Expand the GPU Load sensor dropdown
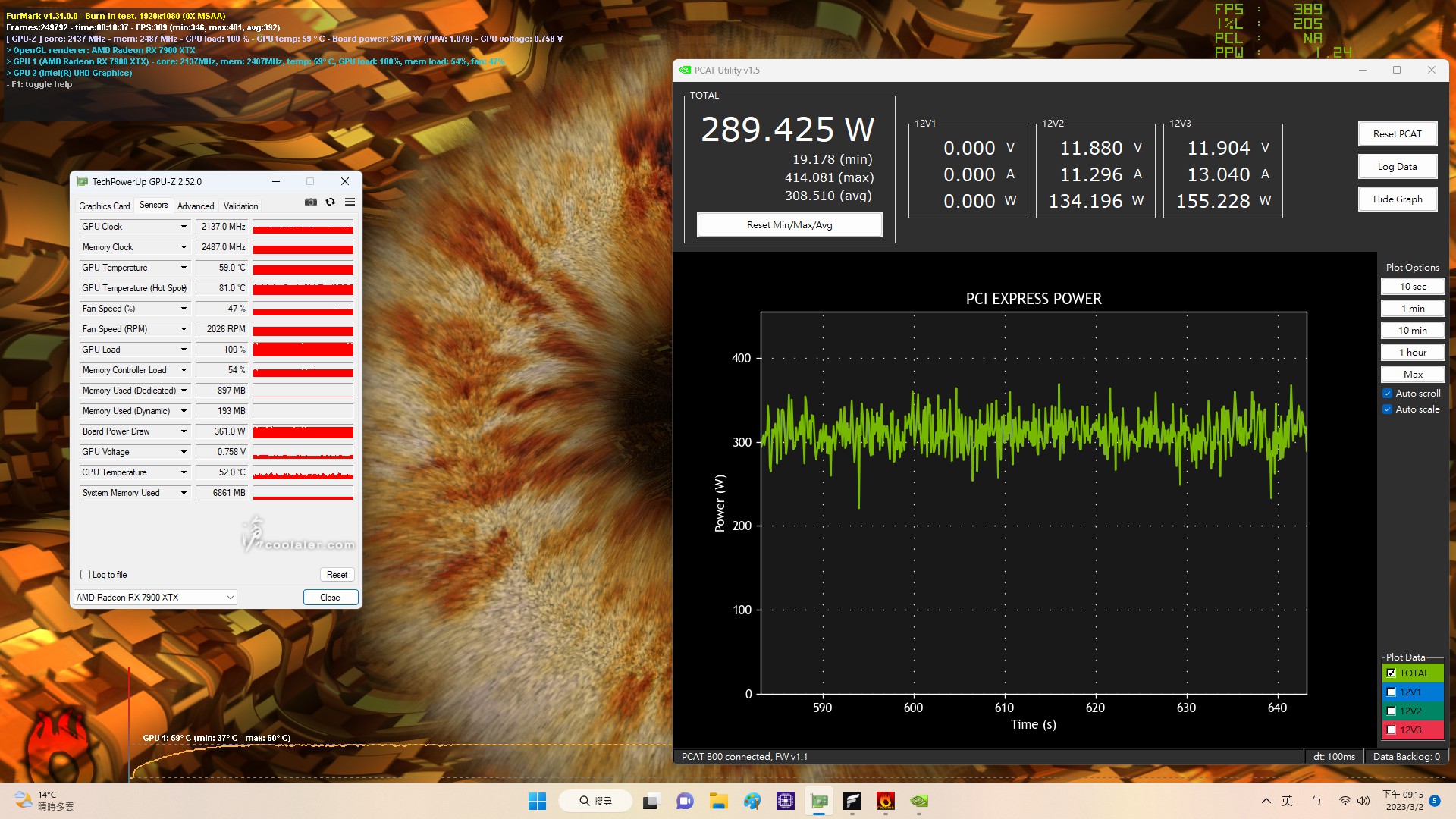The width and height of the screenshot is (1456, 819). point(183,350)
